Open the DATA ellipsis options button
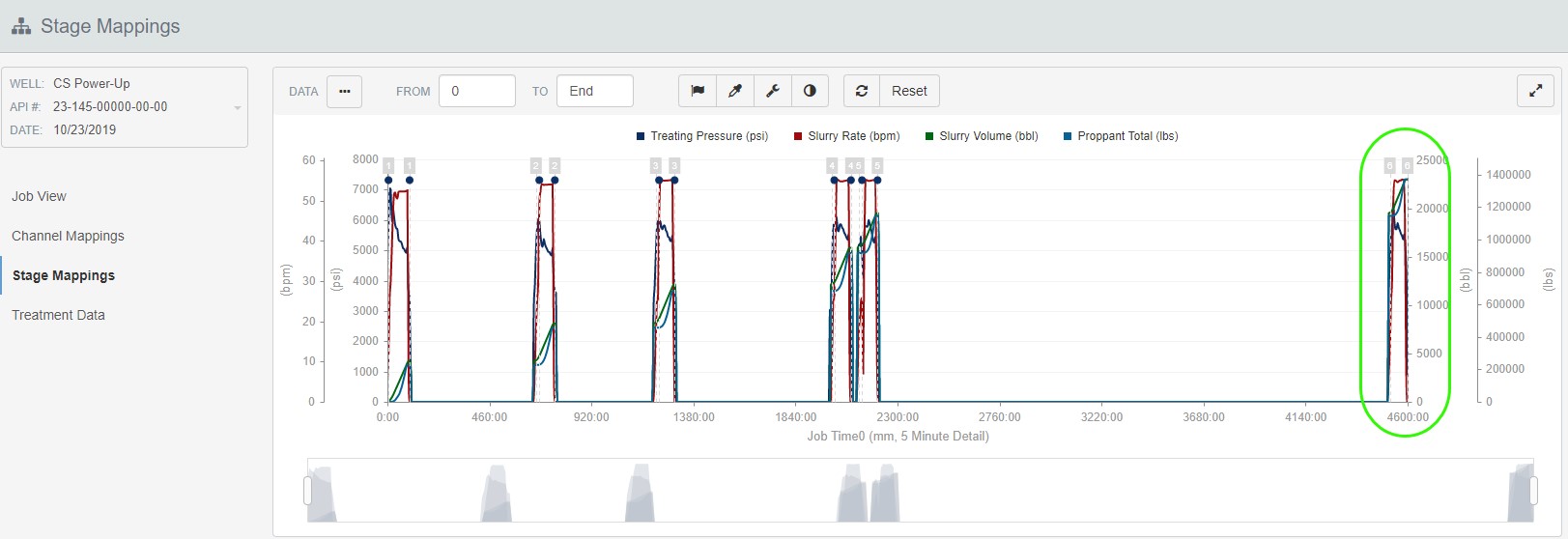The height and width of the screenshot is (539, 1568). [x=344, y=91]
